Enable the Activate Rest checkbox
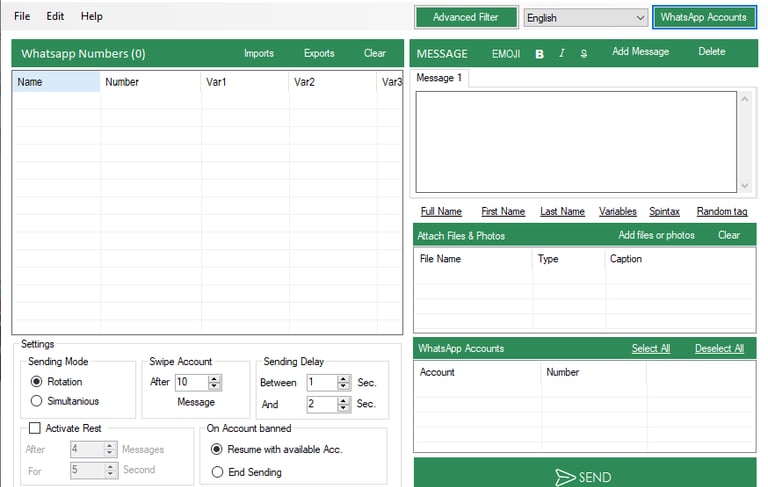Screen dimensions: 768x487 tap(35, 428)
